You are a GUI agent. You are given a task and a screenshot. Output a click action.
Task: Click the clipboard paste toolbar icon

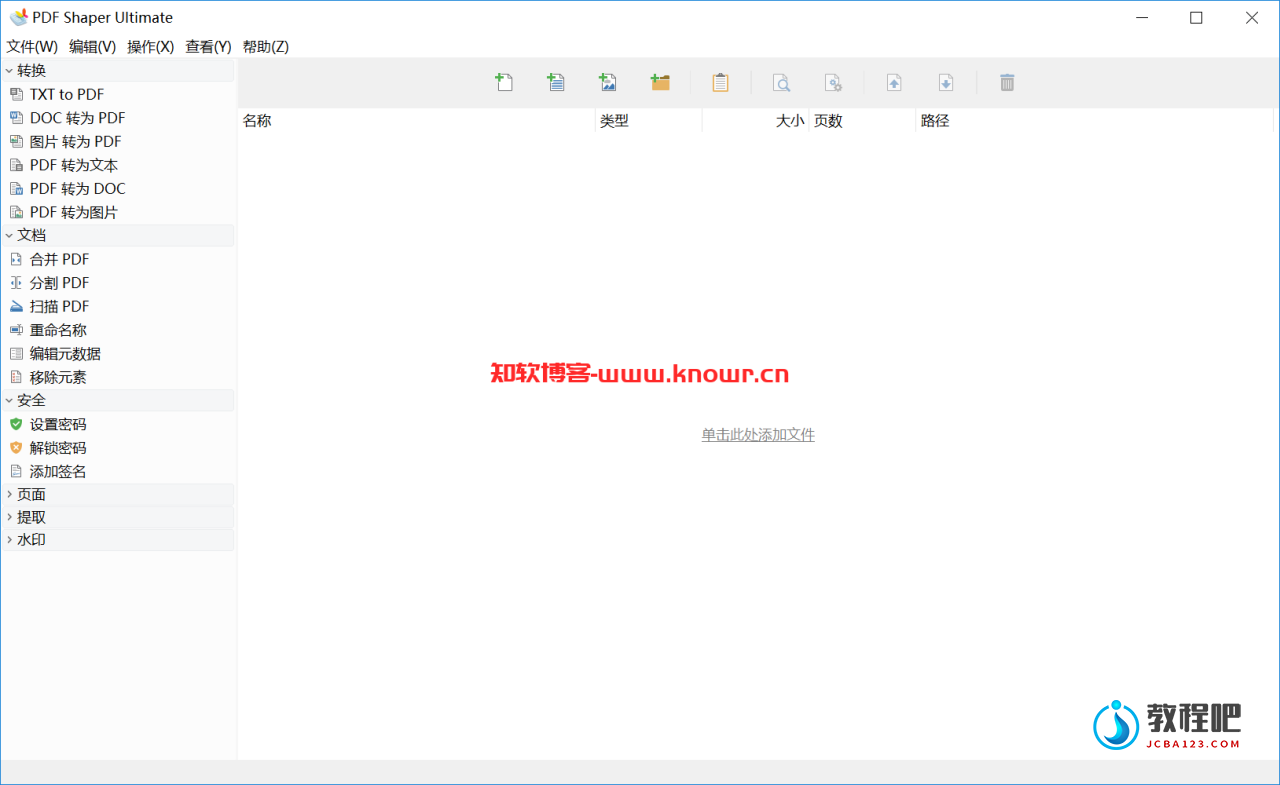(720, 82)
